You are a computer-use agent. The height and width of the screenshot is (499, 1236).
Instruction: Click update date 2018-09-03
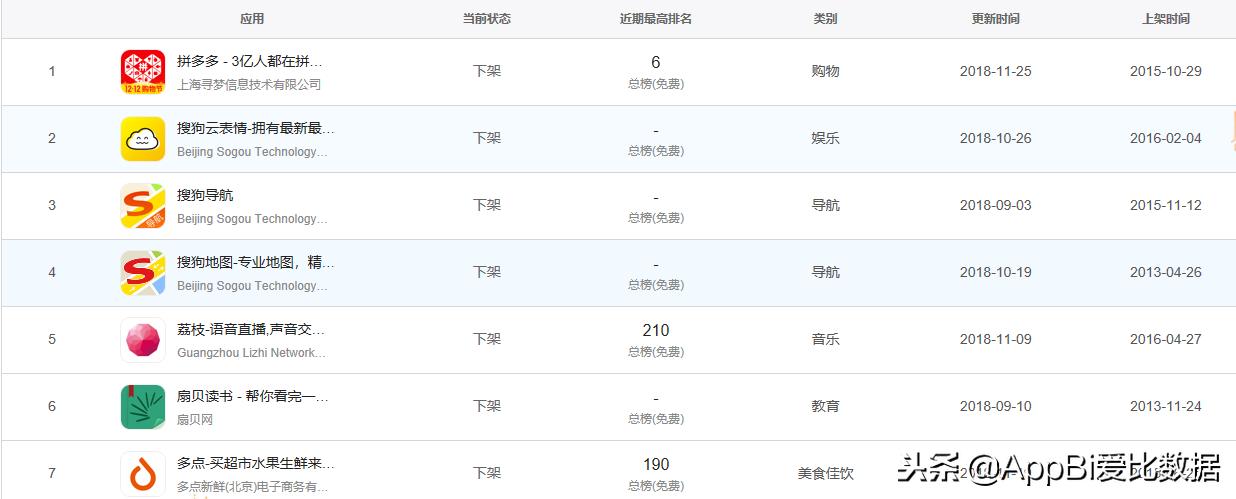pos(996,206)
